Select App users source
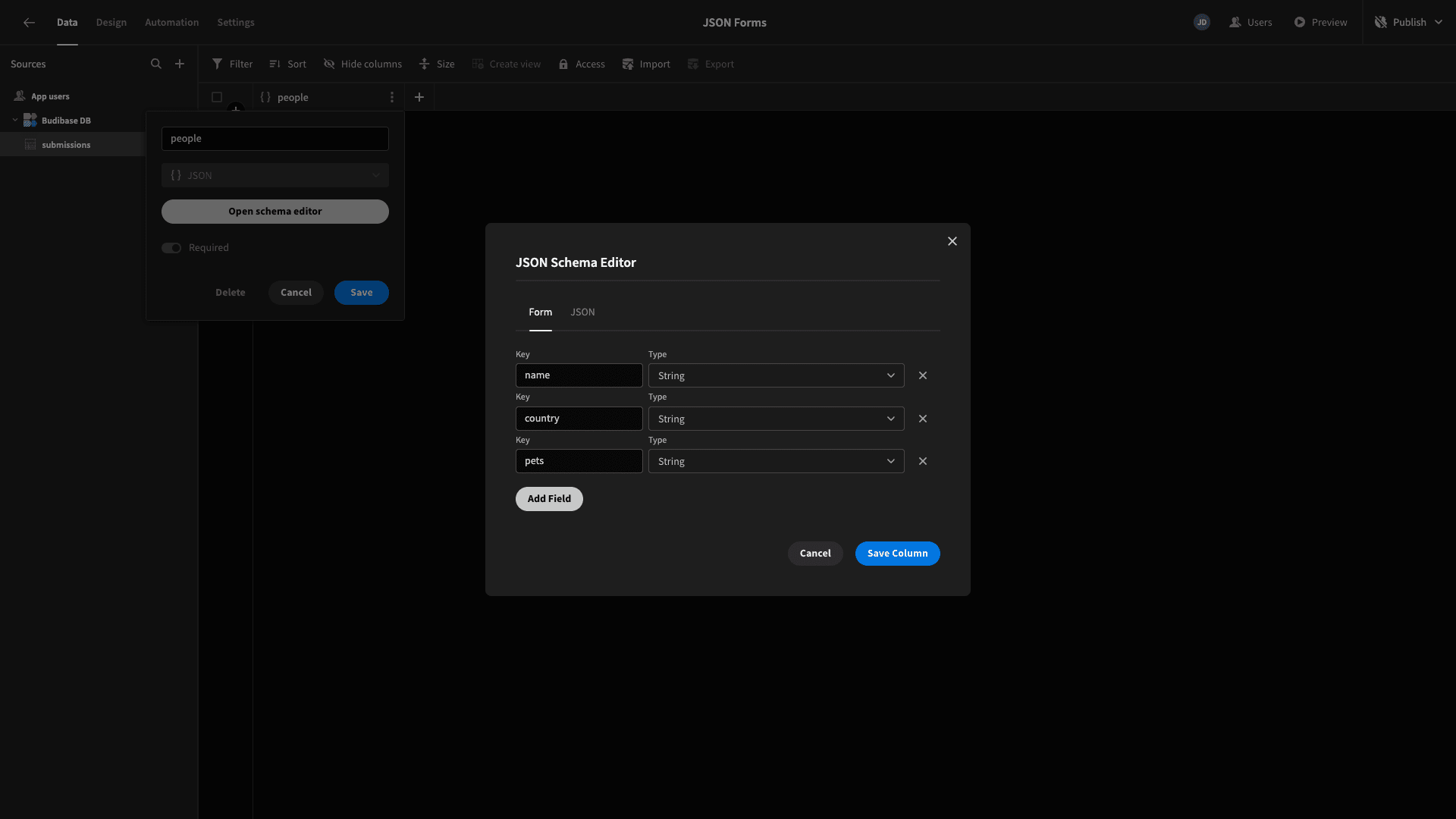The height and width of the screenshot is (819, 1456). tap(50, 96)
